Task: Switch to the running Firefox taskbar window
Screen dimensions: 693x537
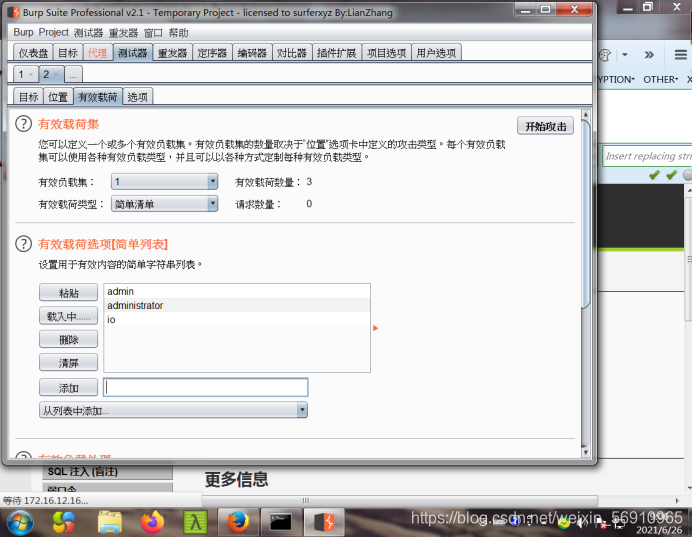Action: tap(238, 522)
